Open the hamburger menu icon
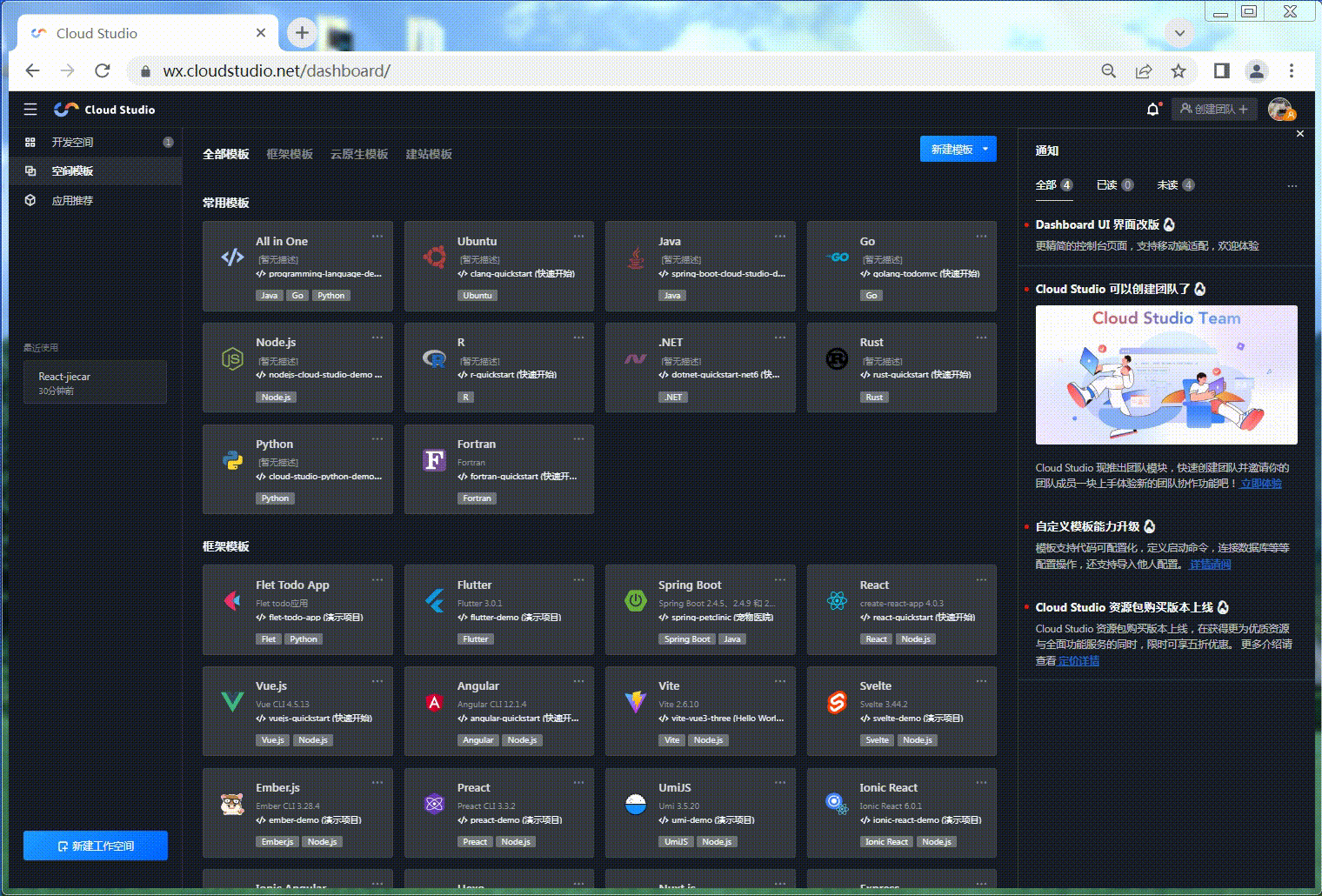The height and width of the screenshot is (896, 1322). [30, 110]
